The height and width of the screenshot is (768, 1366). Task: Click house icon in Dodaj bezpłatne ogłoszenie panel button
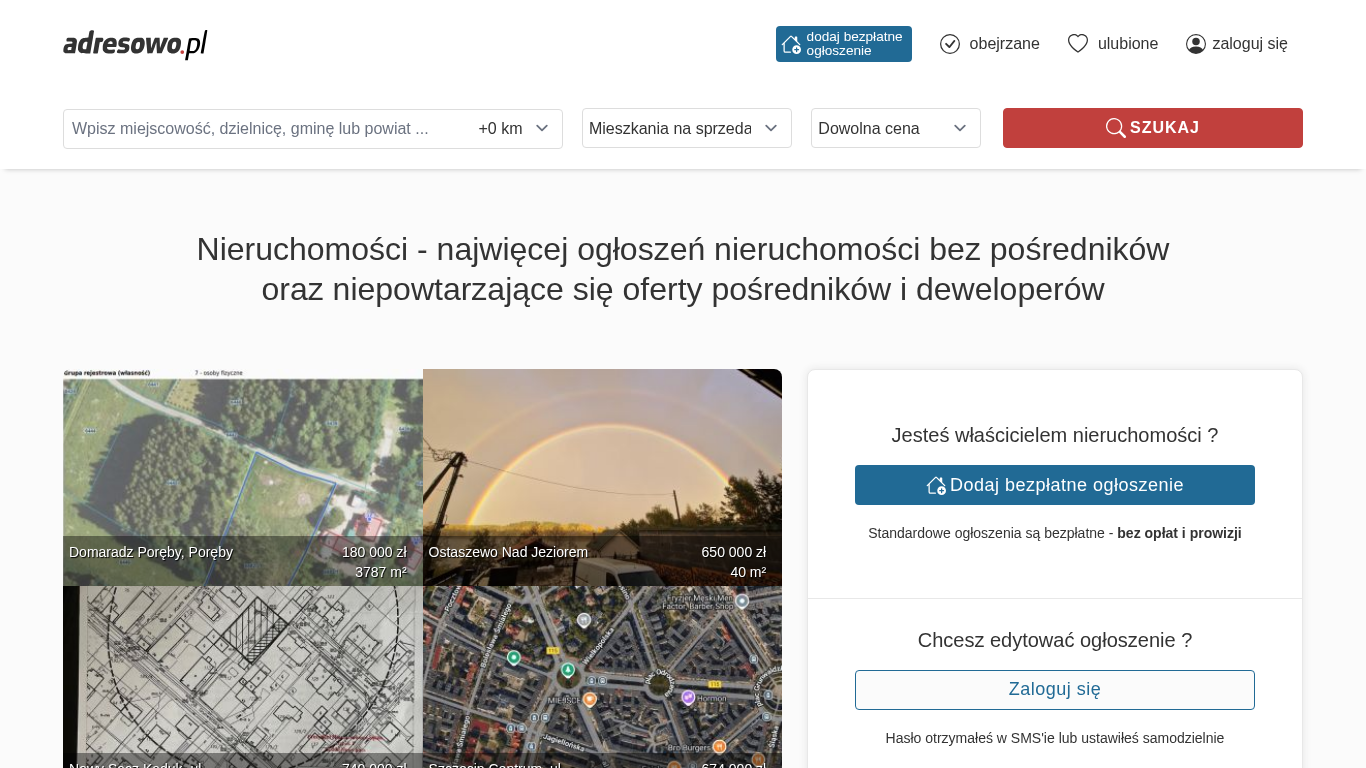(936, 485)
